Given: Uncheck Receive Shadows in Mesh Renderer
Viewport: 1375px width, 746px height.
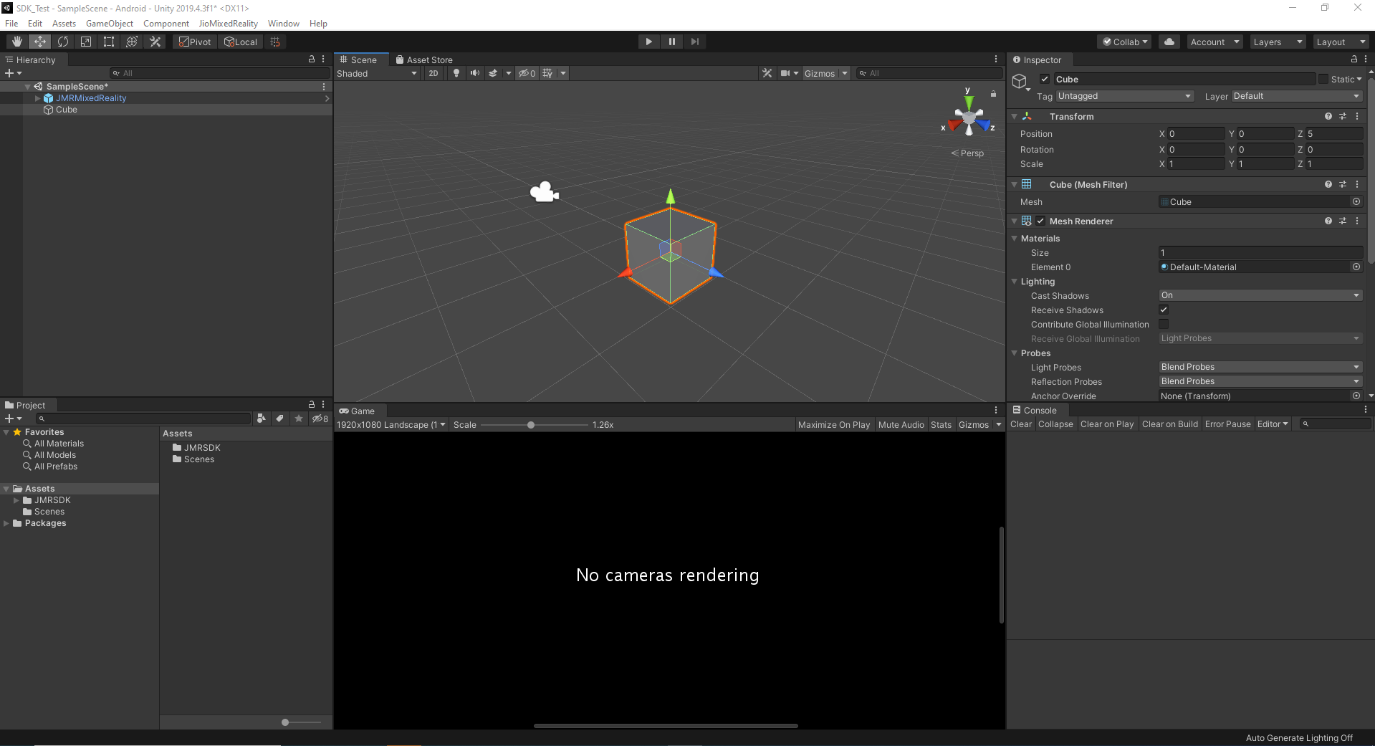Looking at the screenshot, I should click(1163, 310).
